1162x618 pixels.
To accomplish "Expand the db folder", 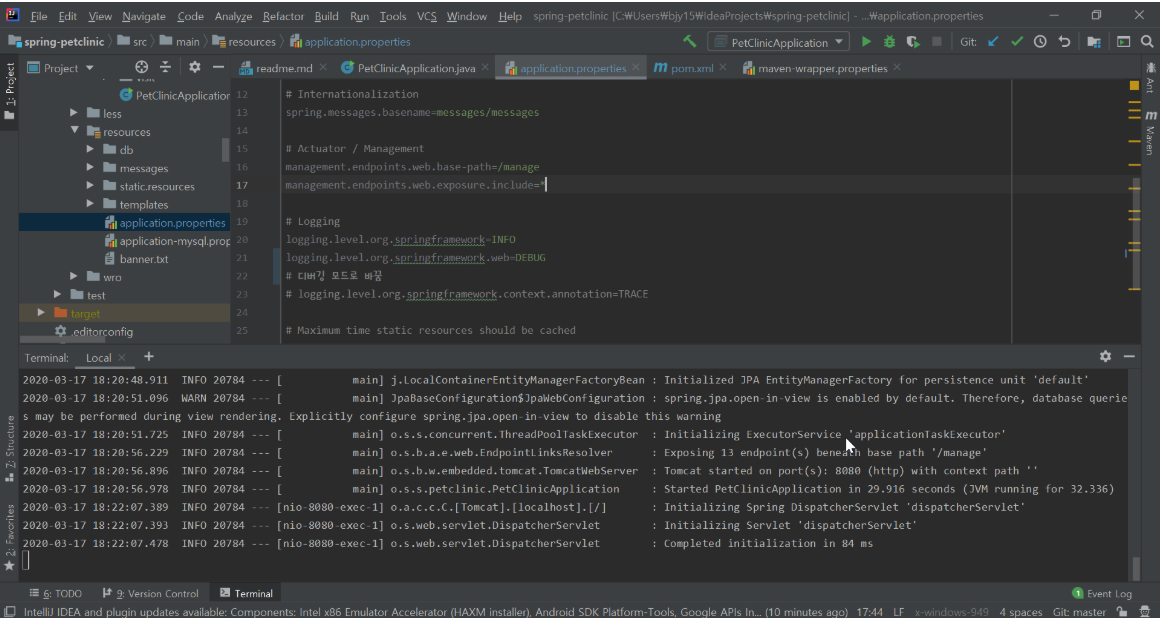I will pos(90,150).
